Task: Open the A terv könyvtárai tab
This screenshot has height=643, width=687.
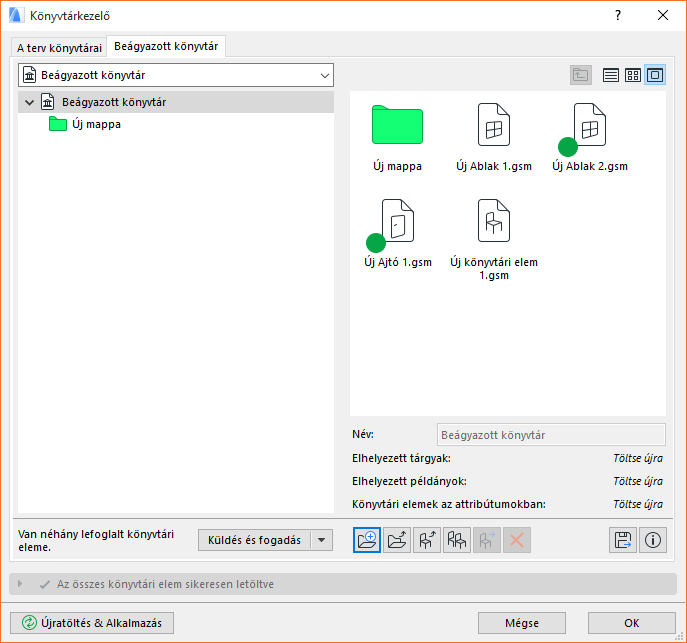Action: coord(59,48)
